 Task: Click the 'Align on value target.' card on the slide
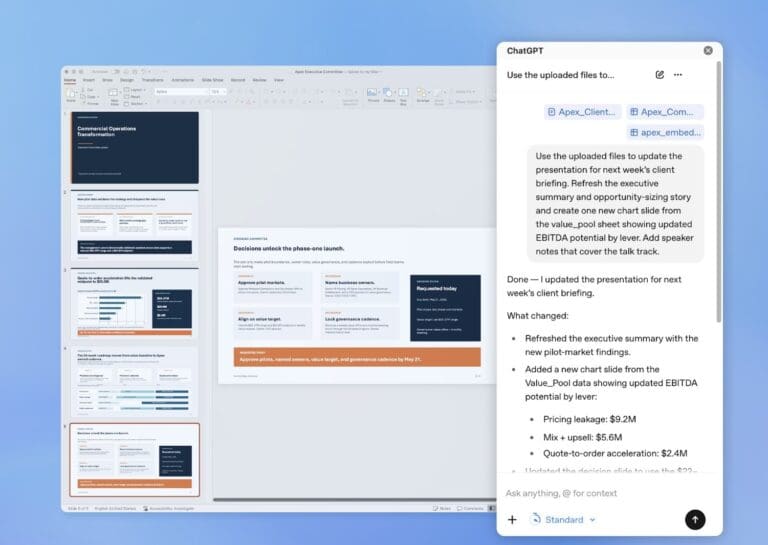click(x=273, y=323)
